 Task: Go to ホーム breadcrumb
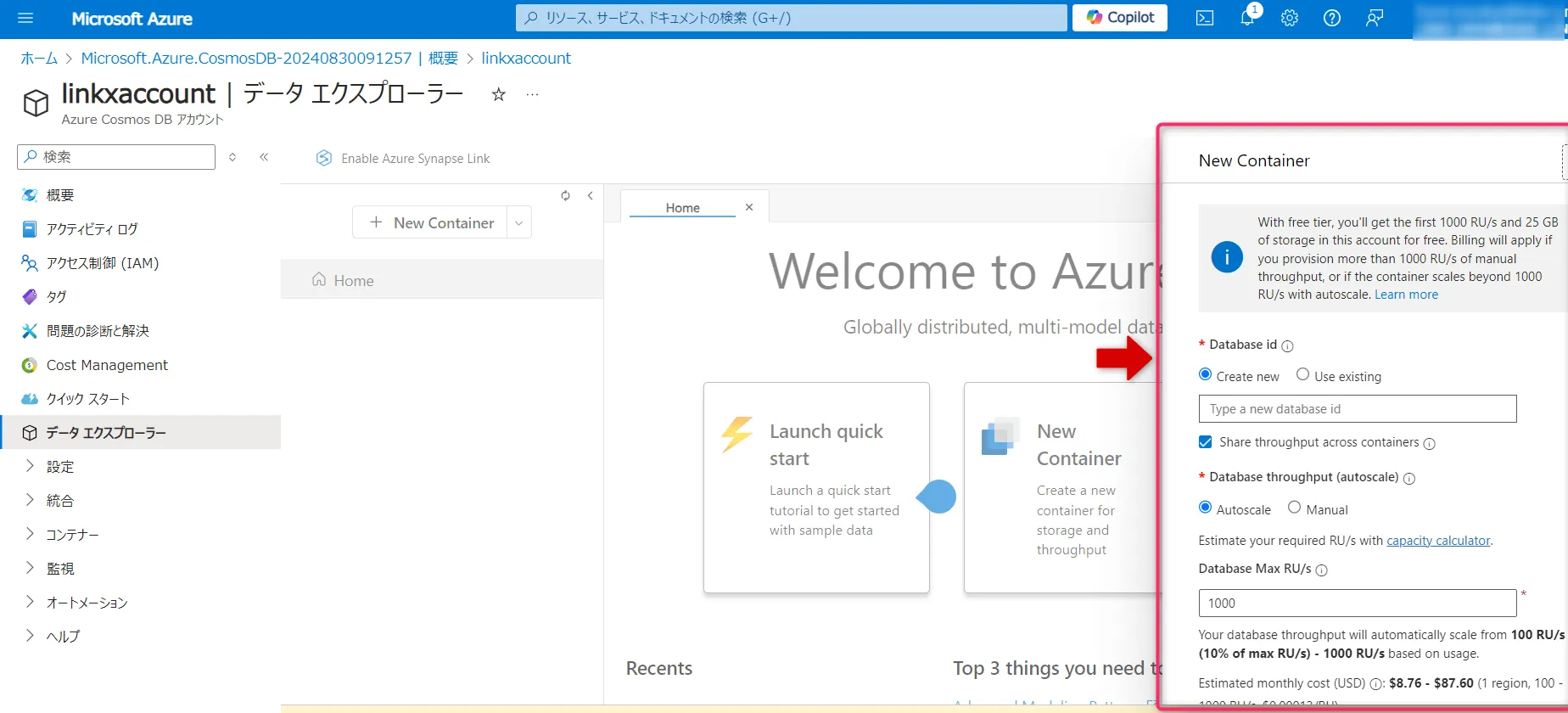coord(39,58)
